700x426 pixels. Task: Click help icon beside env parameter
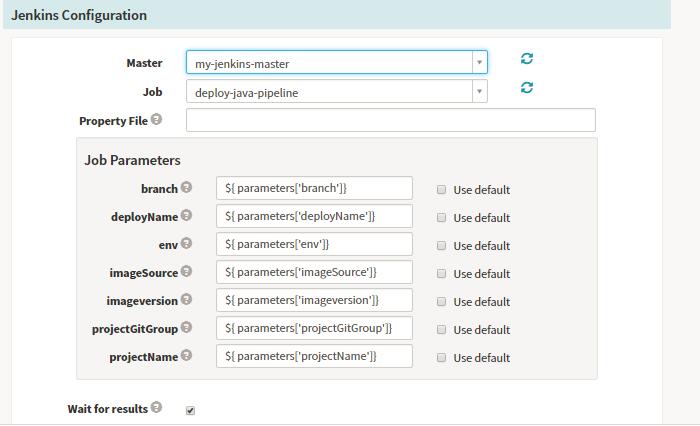[x=187, y=243]
